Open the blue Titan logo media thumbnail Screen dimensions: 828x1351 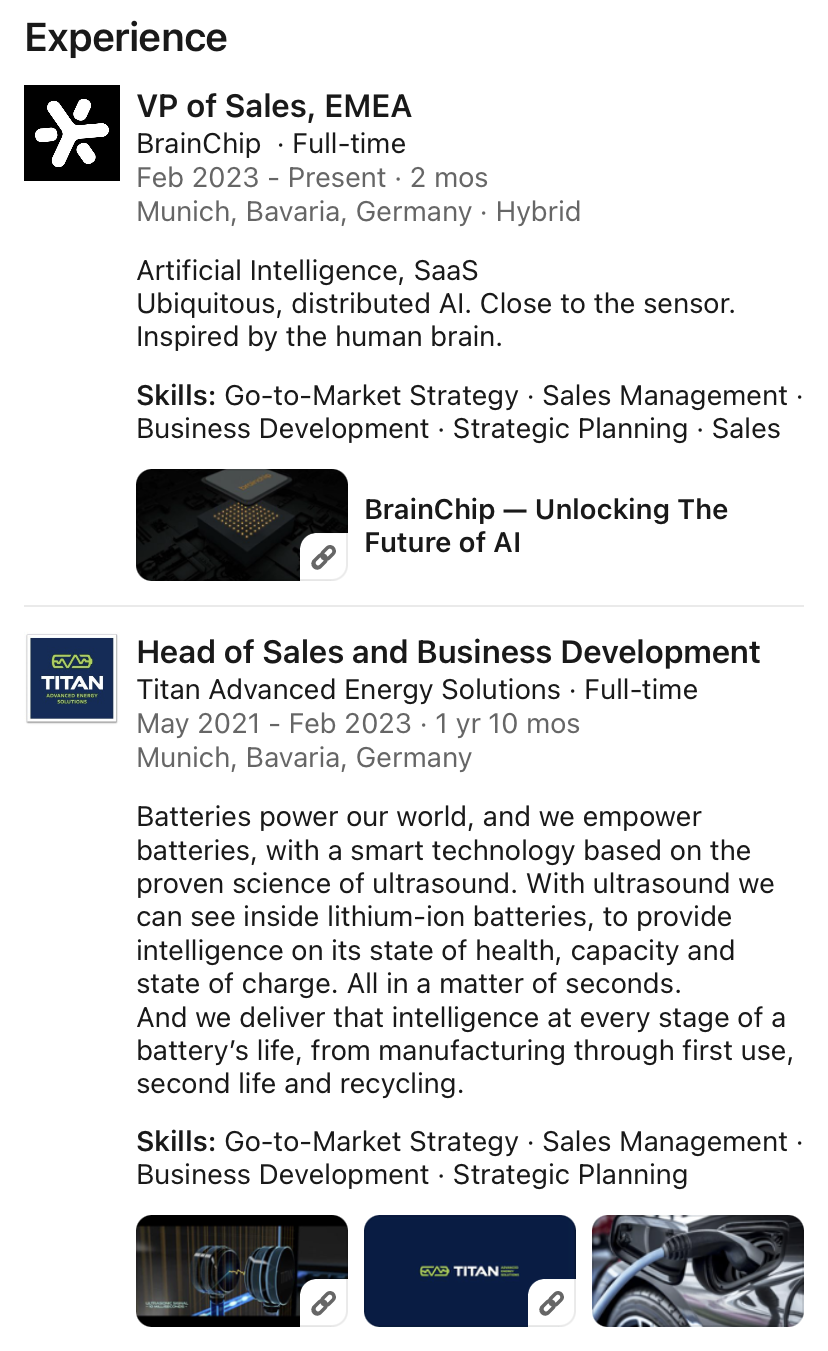[x=469, y=1270]
